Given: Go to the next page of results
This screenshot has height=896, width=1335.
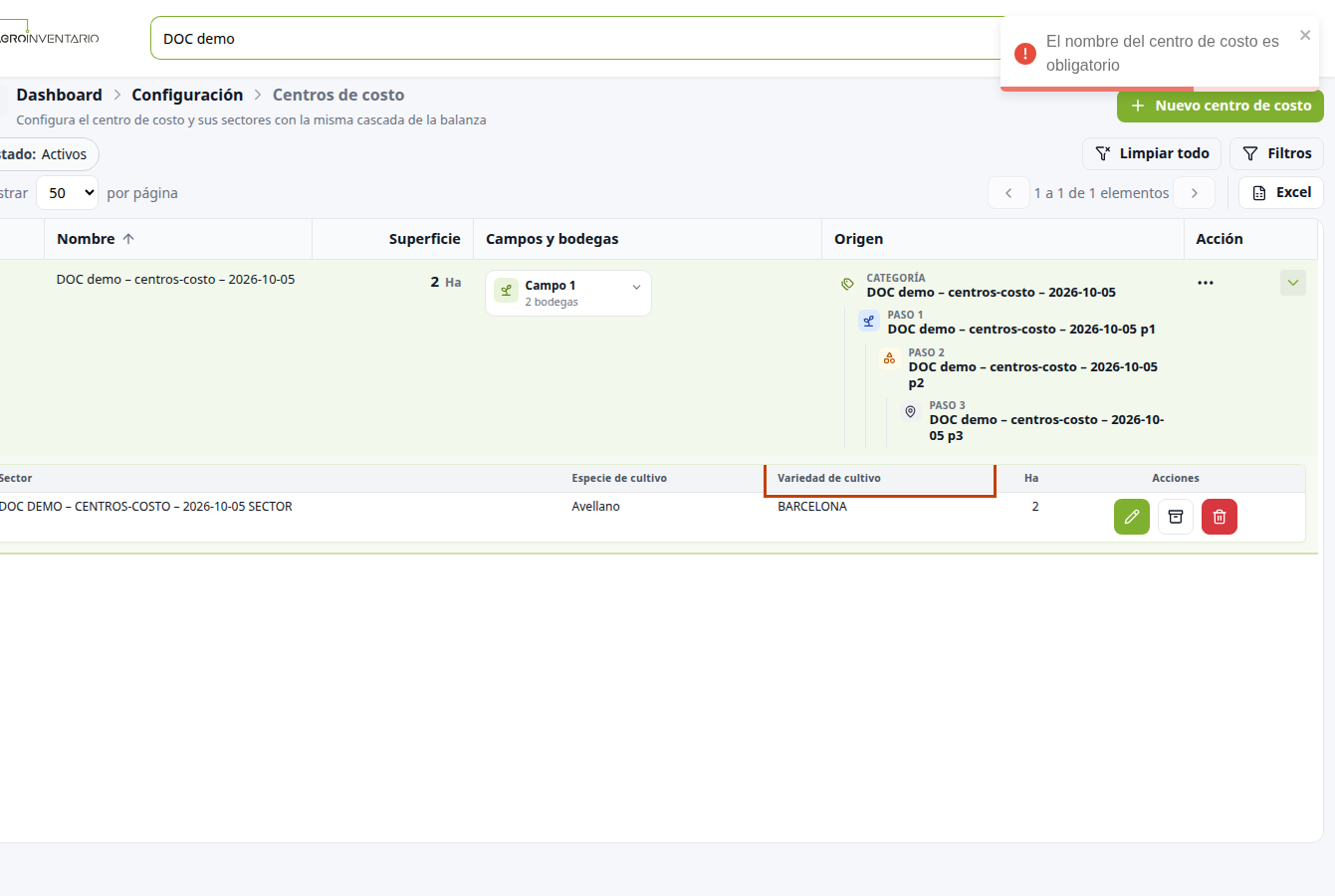Looking at the screenshot, I should point(1195,193).
